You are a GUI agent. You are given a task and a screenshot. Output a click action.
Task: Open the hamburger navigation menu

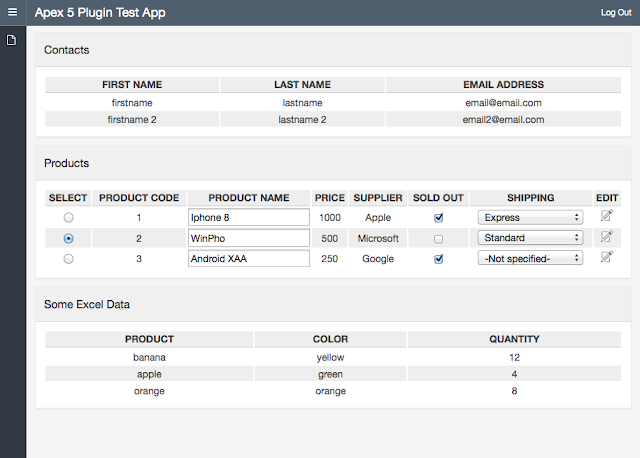(x=13, y=12)
